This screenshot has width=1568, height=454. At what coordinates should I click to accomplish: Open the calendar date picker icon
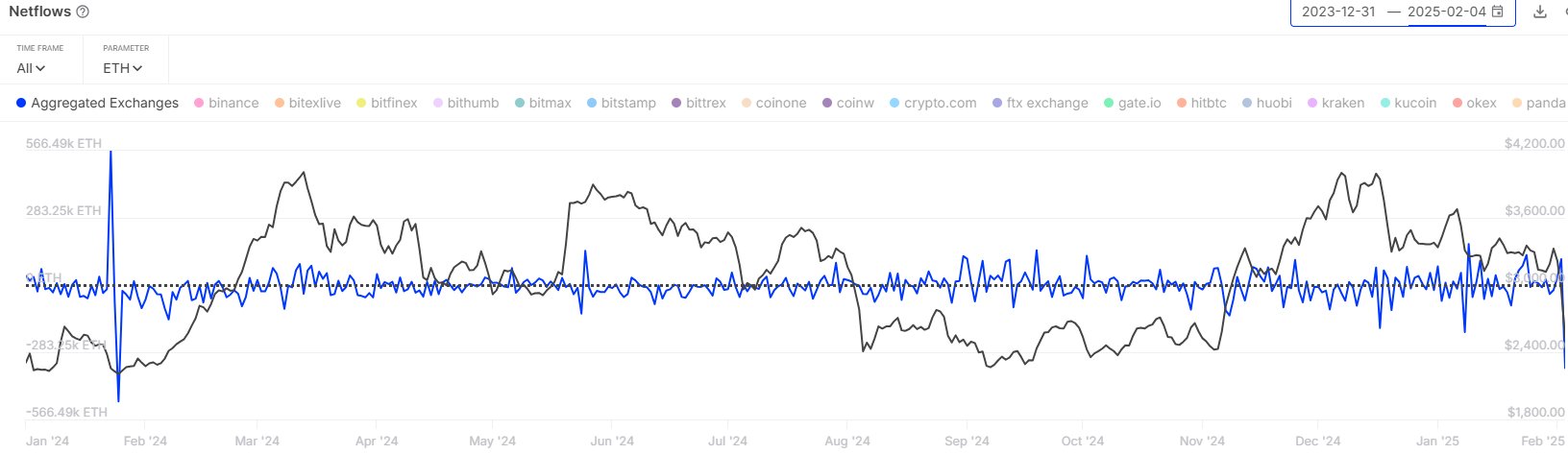point(1498,12)
